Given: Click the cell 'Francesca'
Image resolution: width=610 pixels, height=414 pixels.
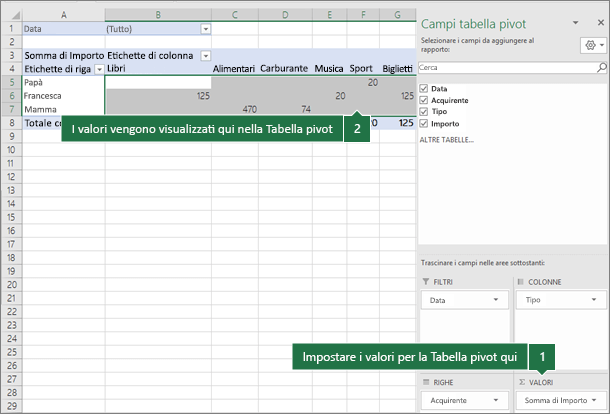Looking at the screenshot, I should (64, 96).
